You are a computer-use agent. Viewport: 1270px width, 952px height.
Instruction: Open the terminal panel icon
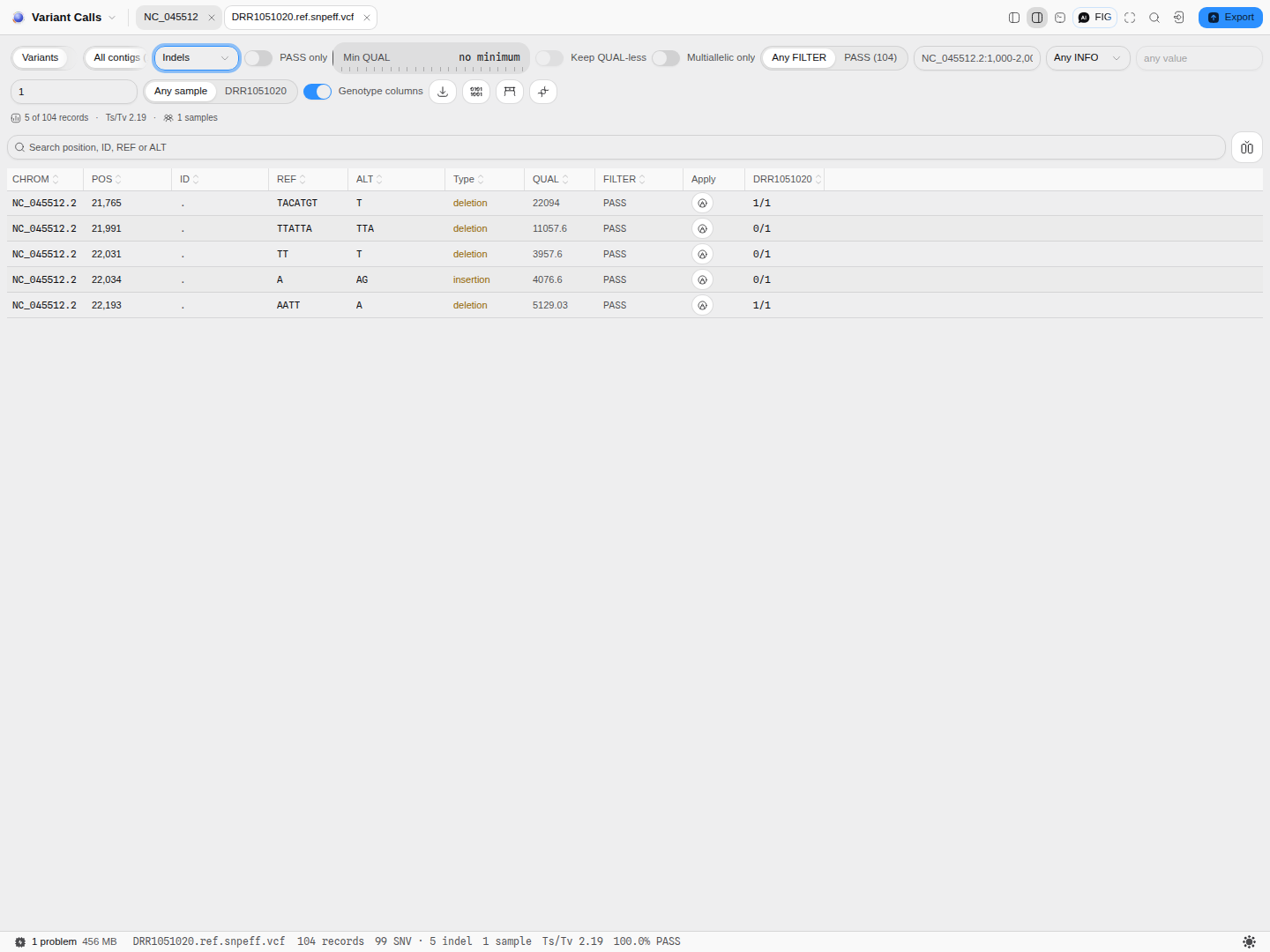point(1060,18)
